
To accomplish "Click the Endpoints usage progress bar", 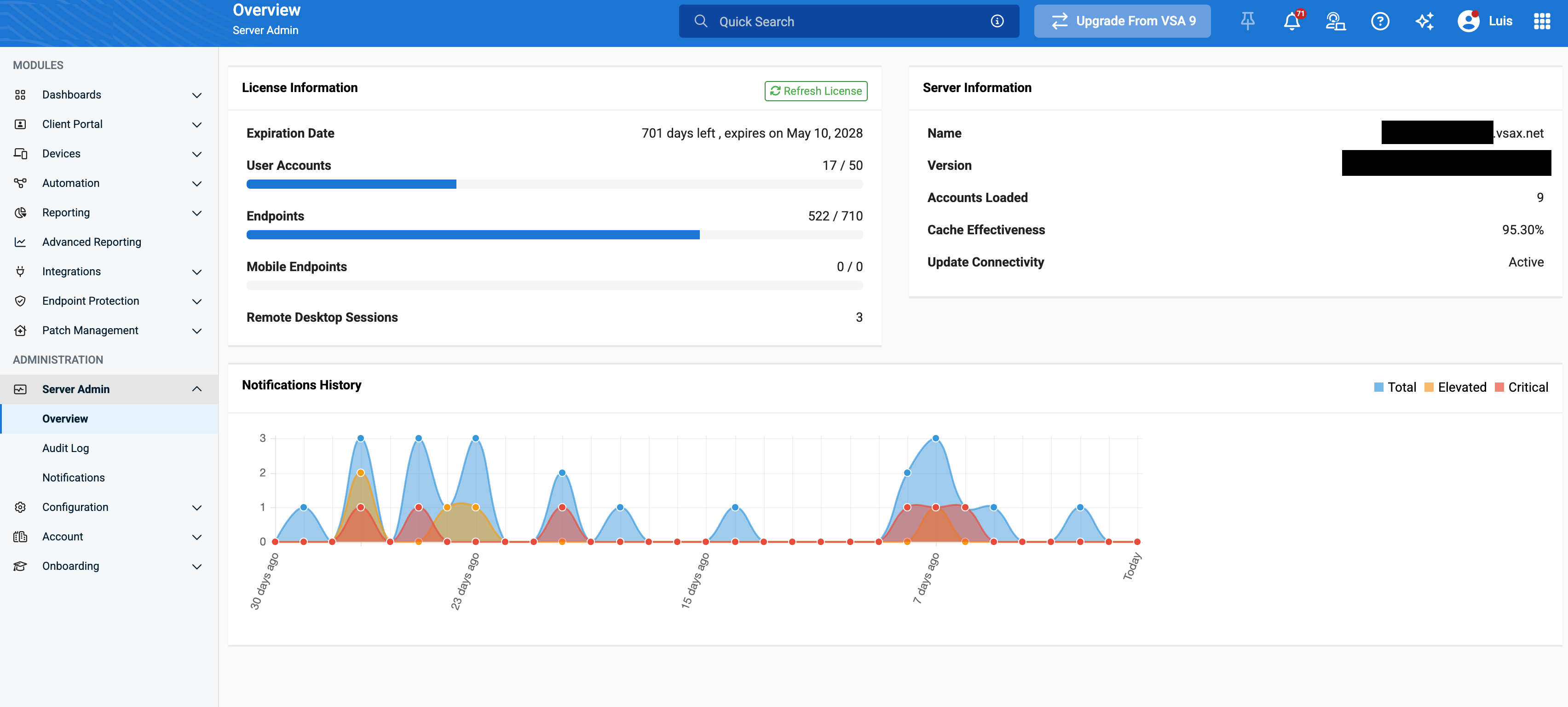I will pos(554,235).
